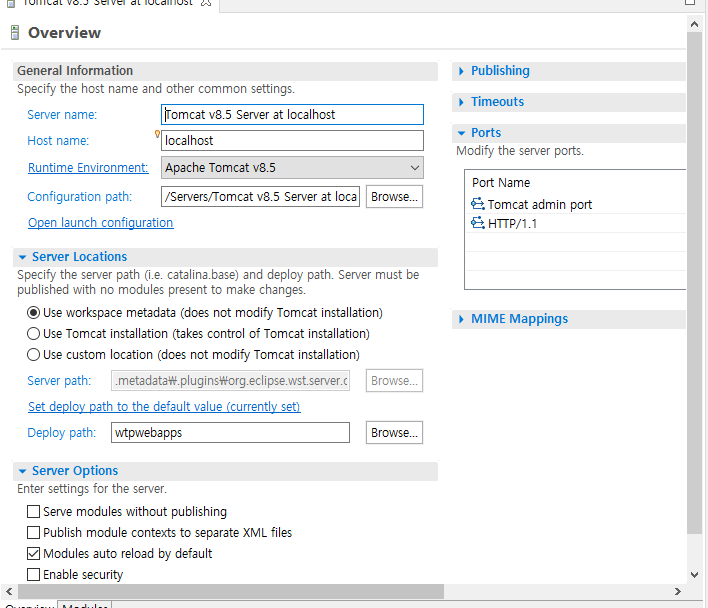Screen dimensions: 708x608
Task: Click the horizontal scrollbar left arrow
Action: point(9,591)
